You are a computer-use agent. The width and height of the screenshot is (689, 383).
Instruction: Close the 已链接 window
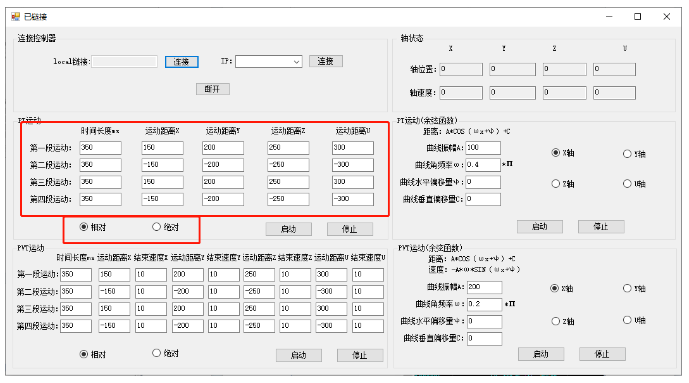(x=667, y=17)
